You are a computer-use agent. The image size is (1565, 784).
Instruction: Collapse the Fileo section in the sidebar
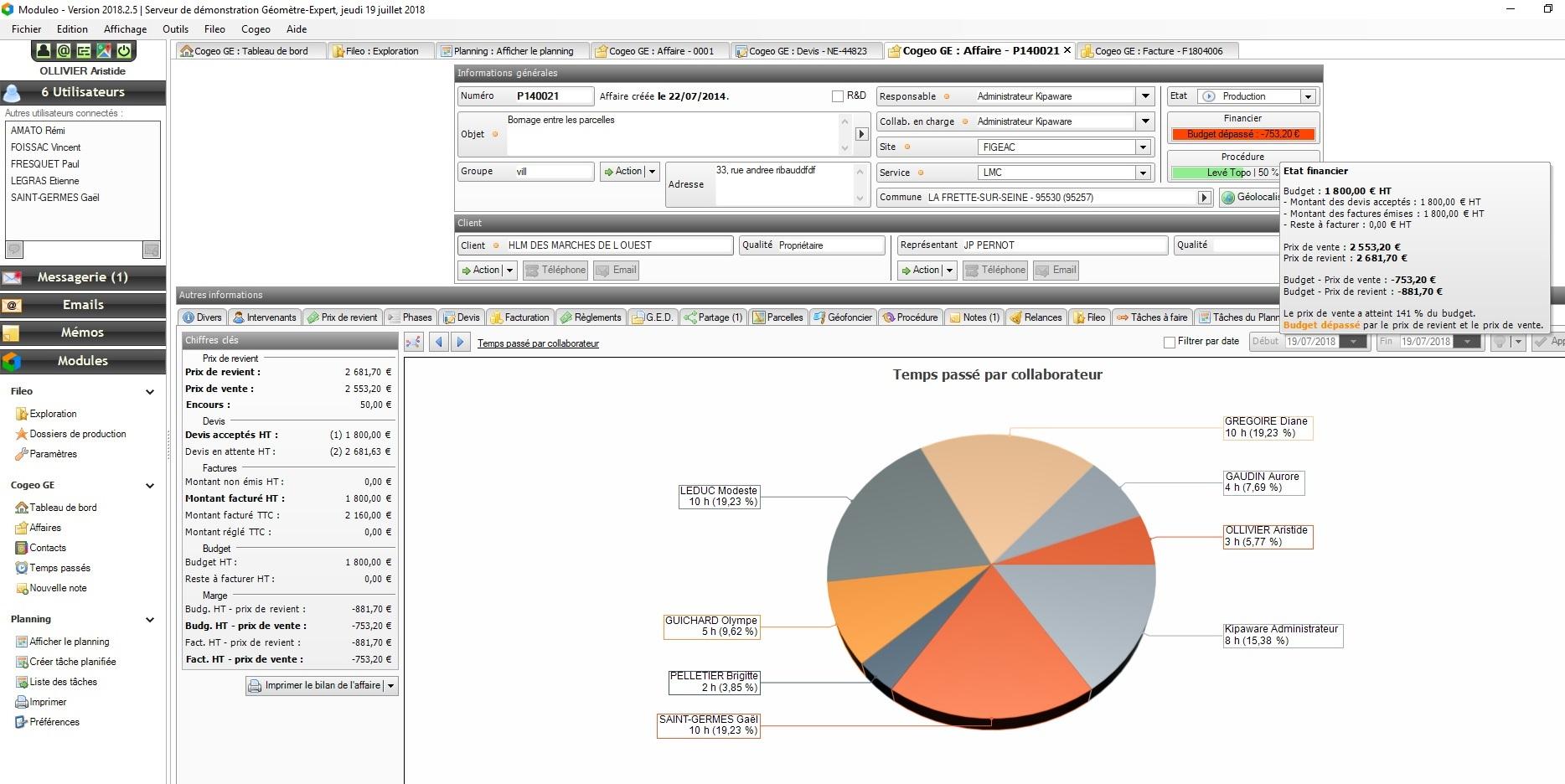(x=150, y=392)
